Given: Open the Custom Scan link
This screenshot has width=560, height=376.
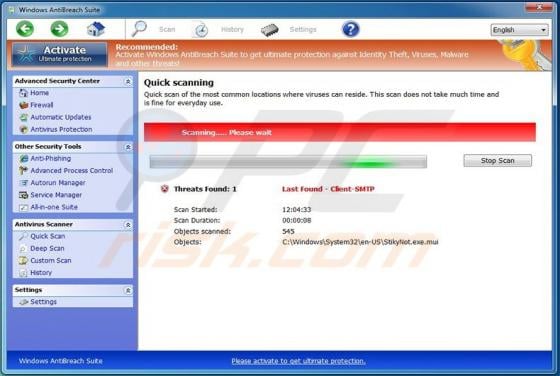Looking at the screenshot, I should pos(51,261).
